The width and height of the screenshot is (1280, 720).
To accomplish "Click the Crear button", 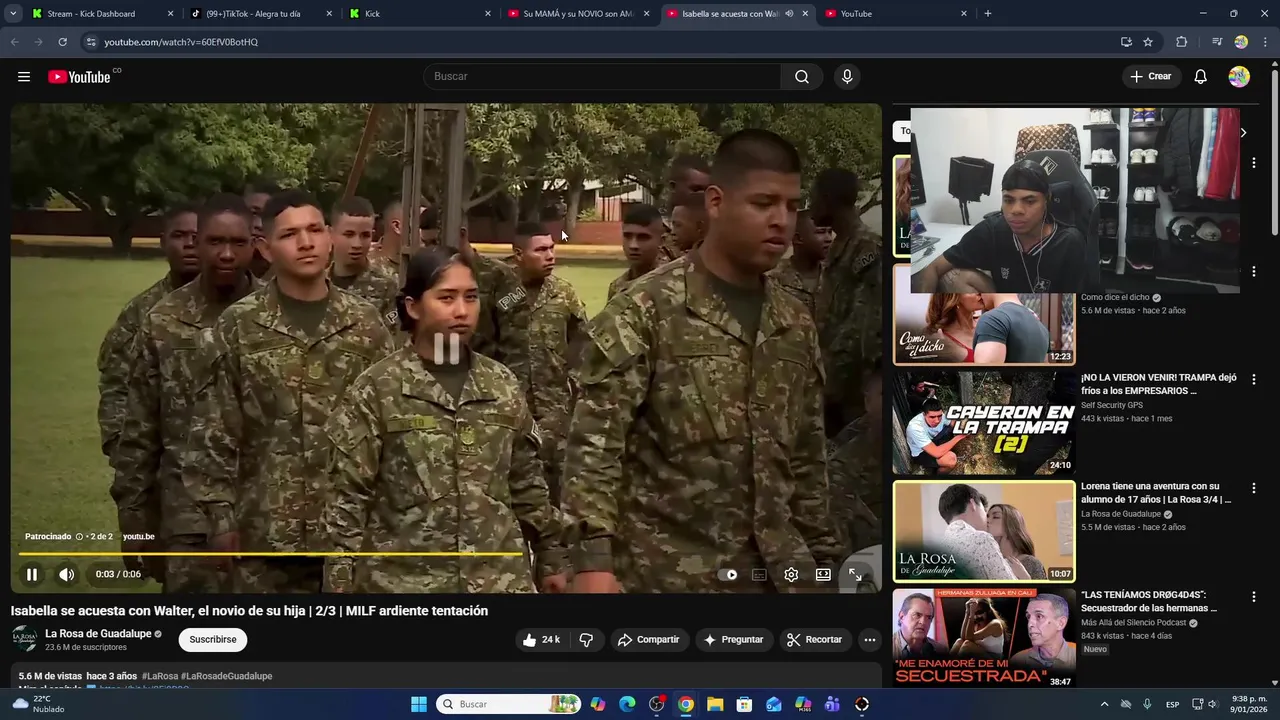I will coord(1151,77).
